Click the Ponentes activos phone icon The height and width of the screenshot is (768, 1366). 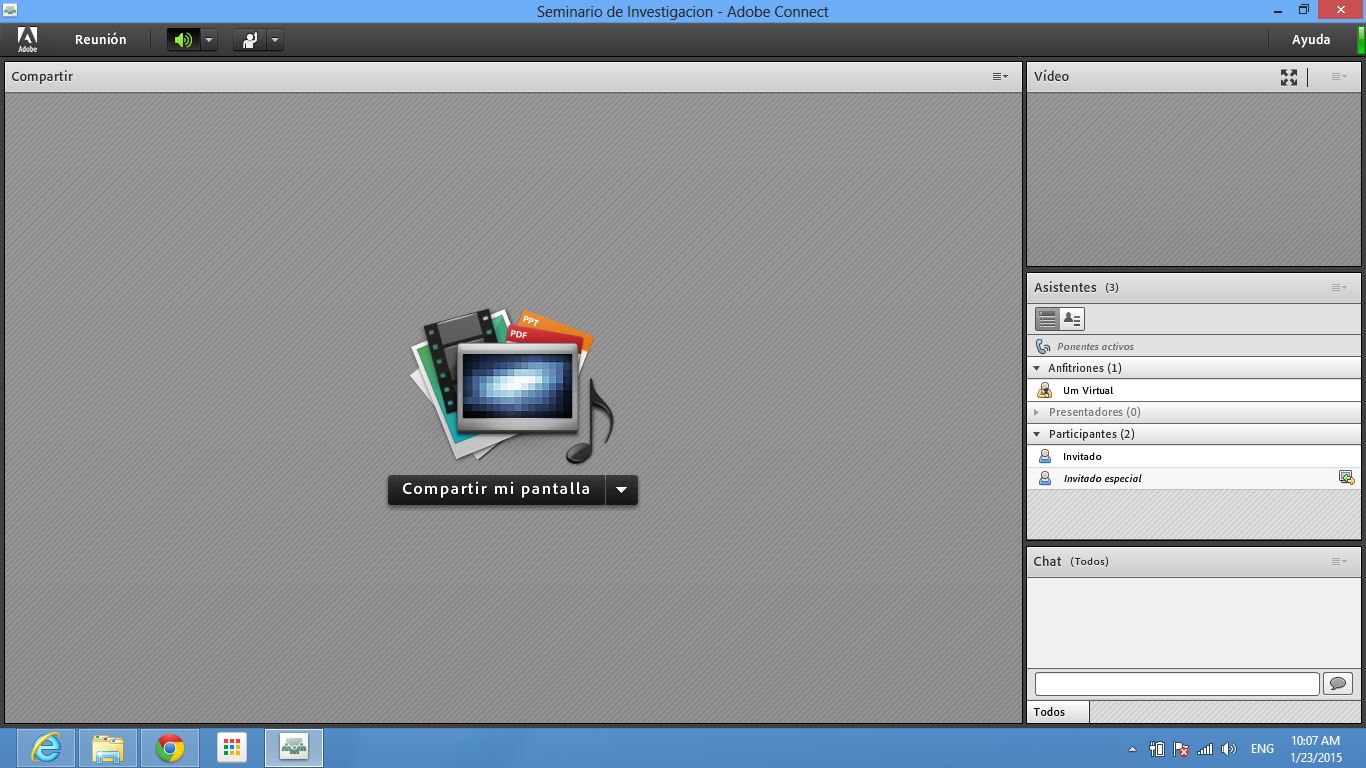point(1043,346)
